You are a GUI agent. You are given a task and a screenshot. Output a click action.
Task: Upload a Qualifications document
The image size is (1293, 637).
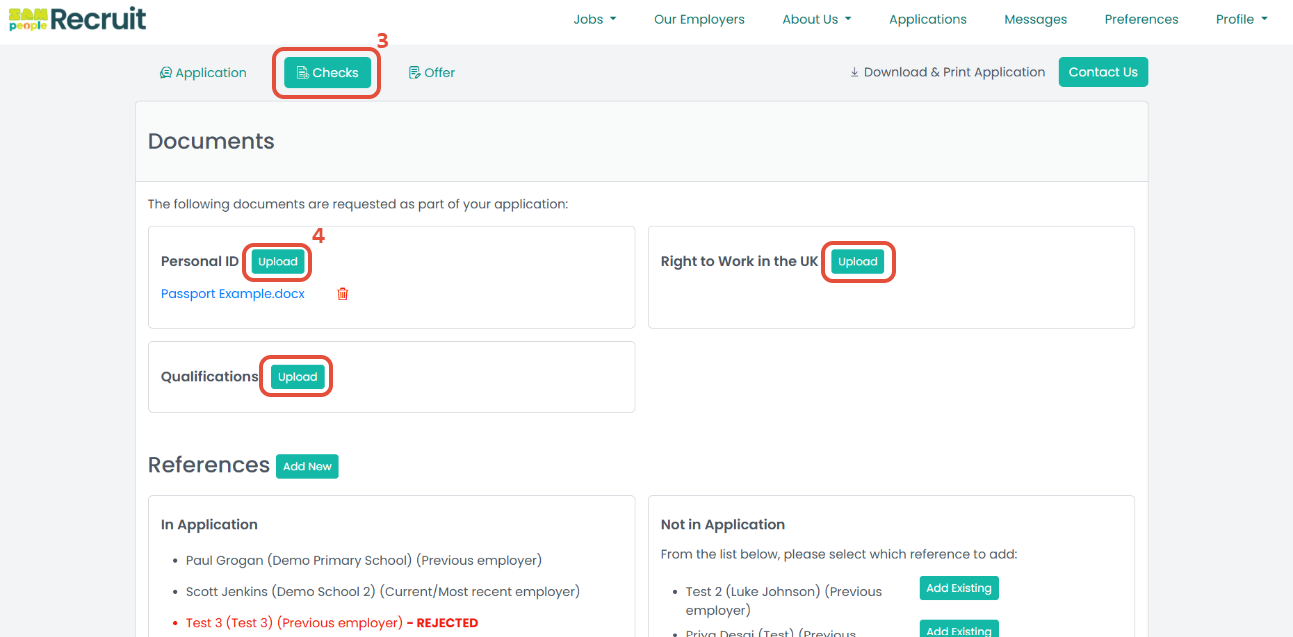pyautogui.click(x=297, y=377)
